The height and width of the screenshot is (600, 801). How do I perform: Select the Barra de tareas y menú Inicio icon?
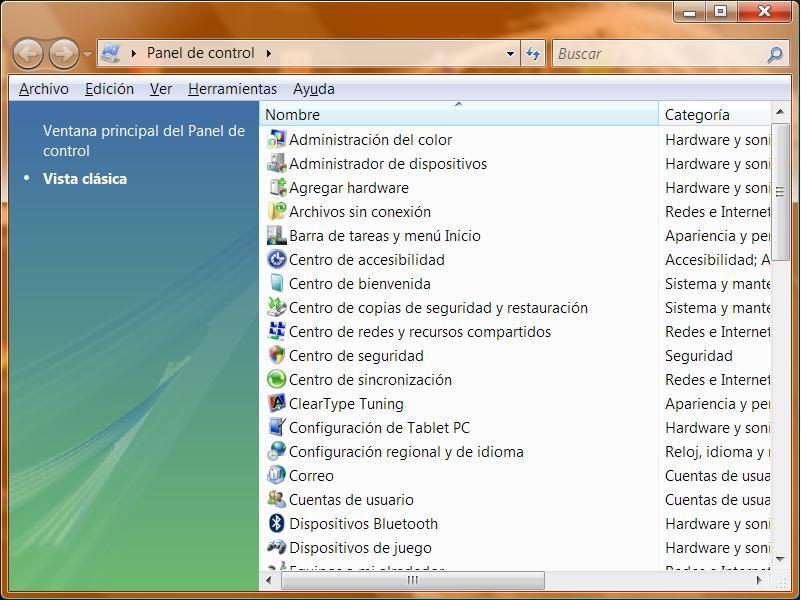(277, 235)
